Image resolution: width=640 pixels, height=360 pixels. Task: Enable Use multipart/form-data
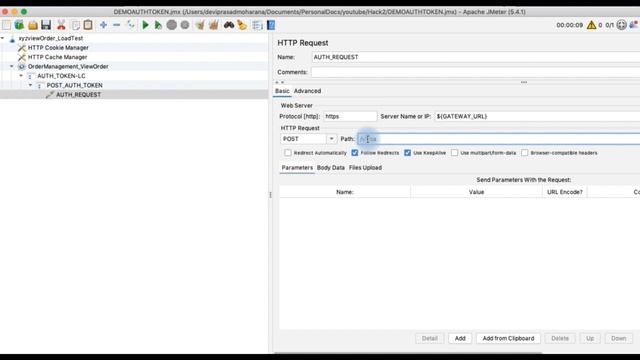pyautogui.click(x=454, y=153)
